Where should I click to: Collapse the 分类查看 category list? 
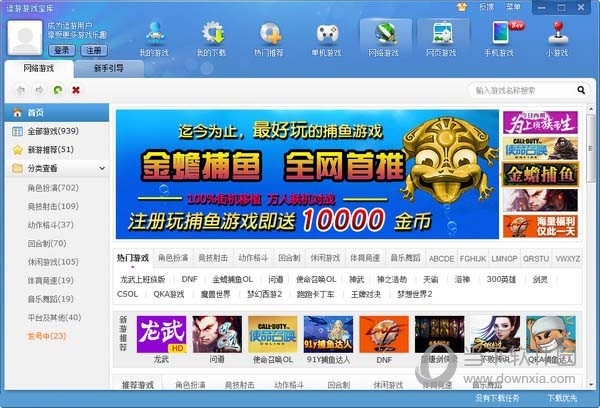click(101, 169)
